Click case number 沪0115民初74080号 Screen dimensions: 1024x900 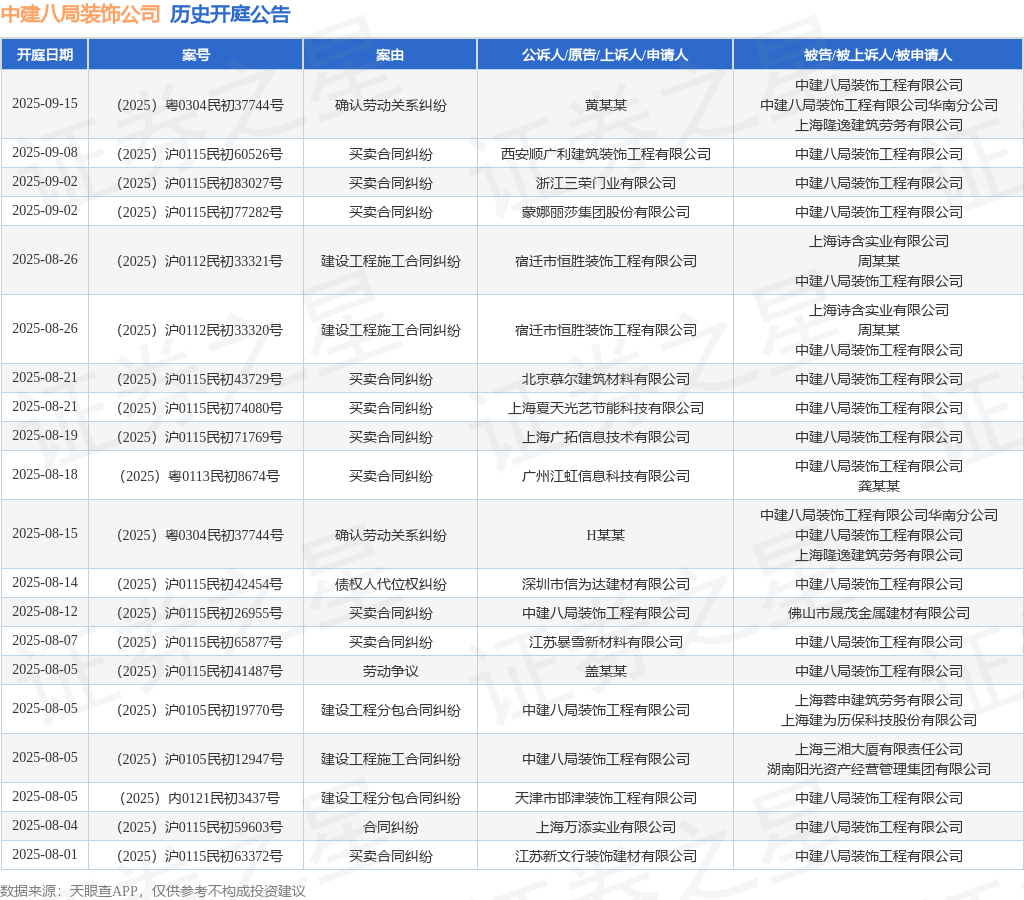point(200,408)
